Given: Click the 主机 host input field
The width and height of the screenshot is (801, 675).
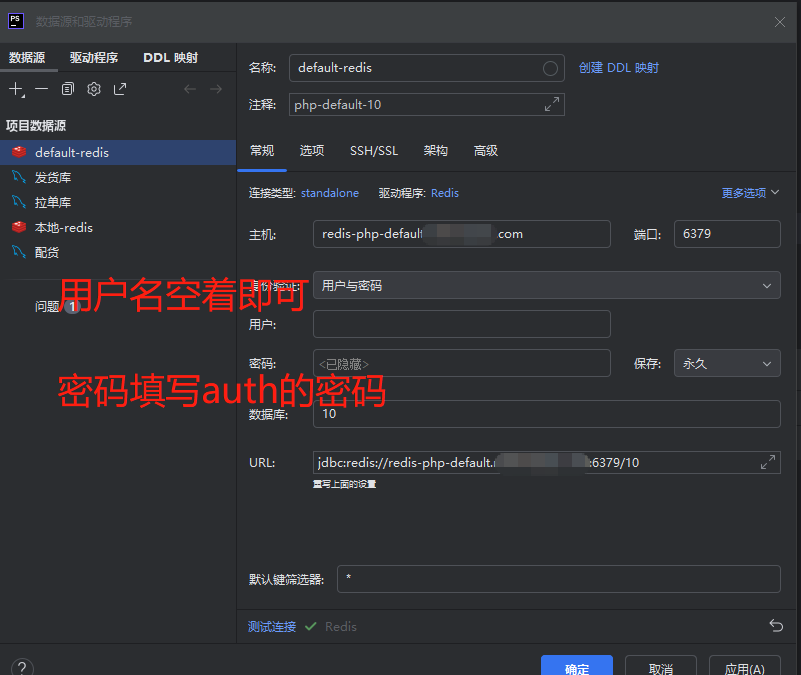Looking at the screenshot, I should (462, 234).
